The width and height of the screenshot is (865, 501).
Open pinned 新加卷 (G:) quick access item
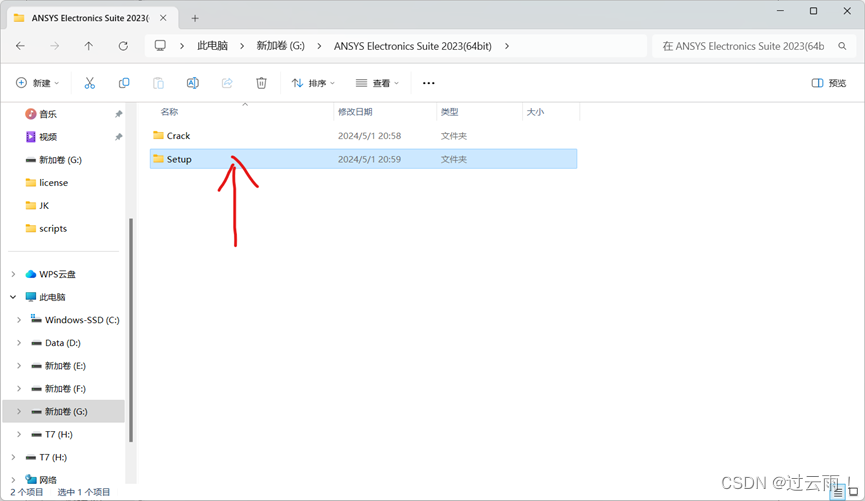(54, 160)
